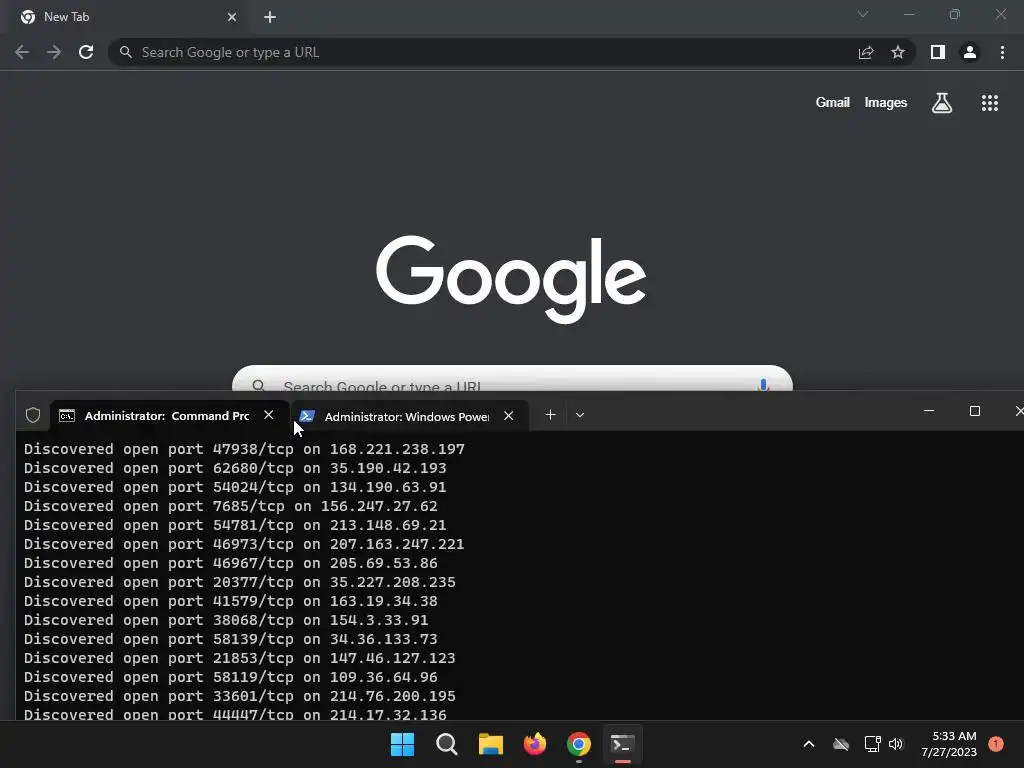Open Search Labs flask icon

click(x=942, y=103)
